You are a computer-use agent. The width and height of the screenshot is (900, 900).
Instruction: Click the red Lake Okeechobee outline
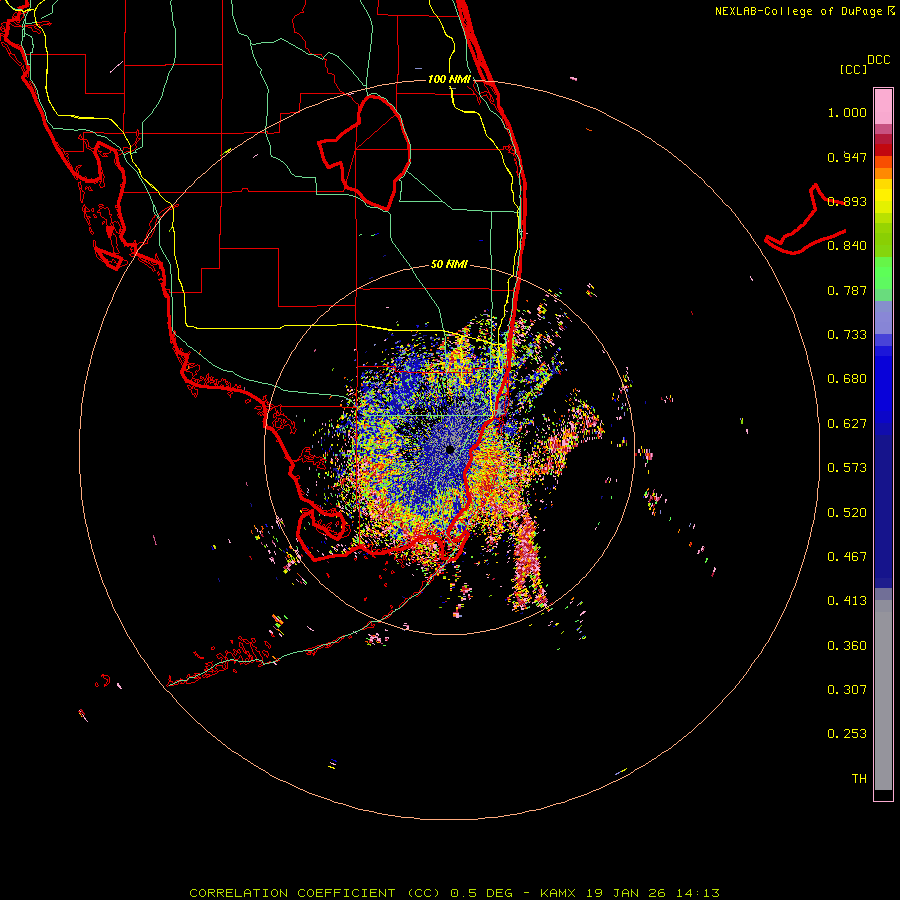coord(364,153)
